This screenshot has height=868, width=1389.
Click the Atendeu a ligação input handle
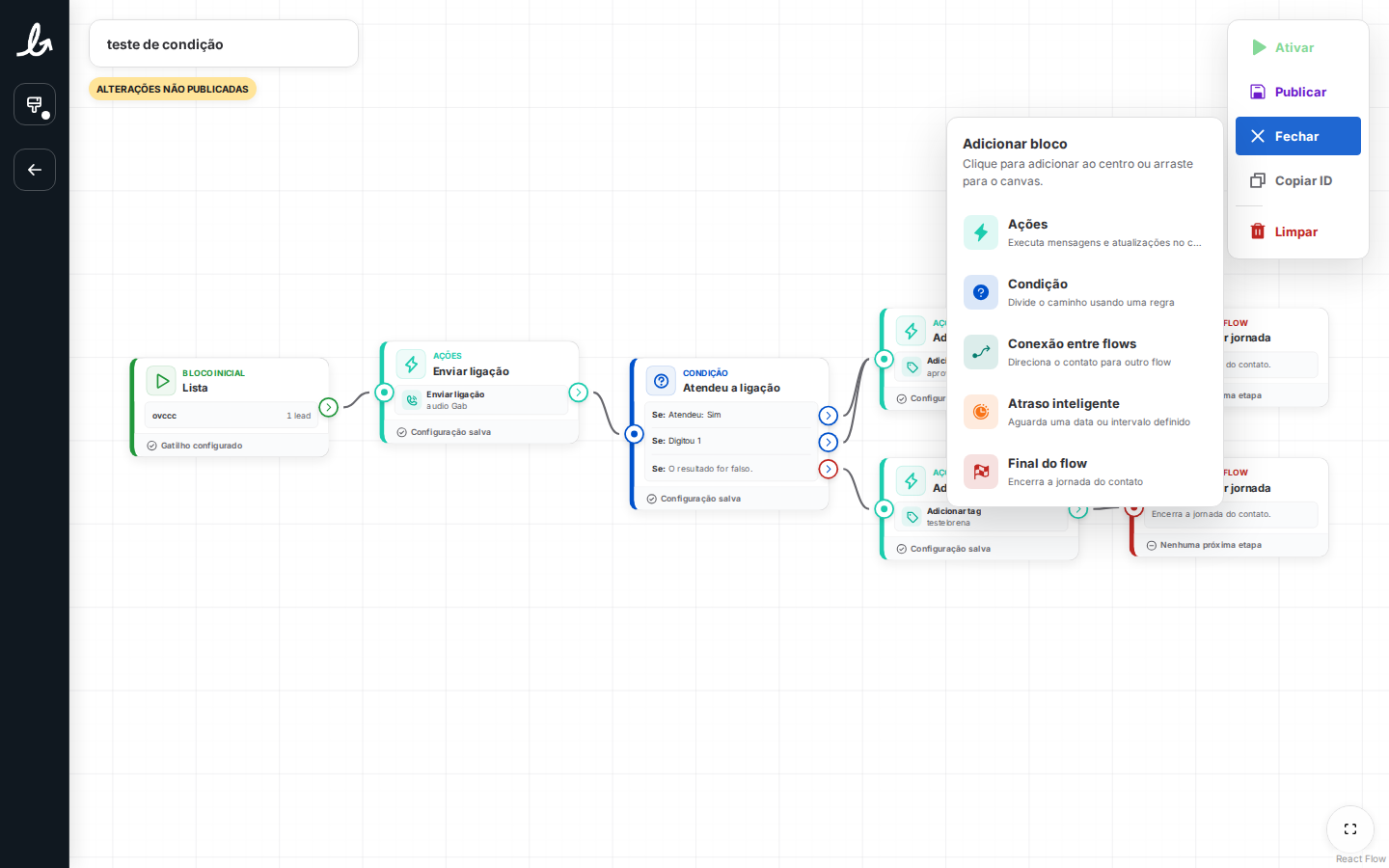coord(634,434)
